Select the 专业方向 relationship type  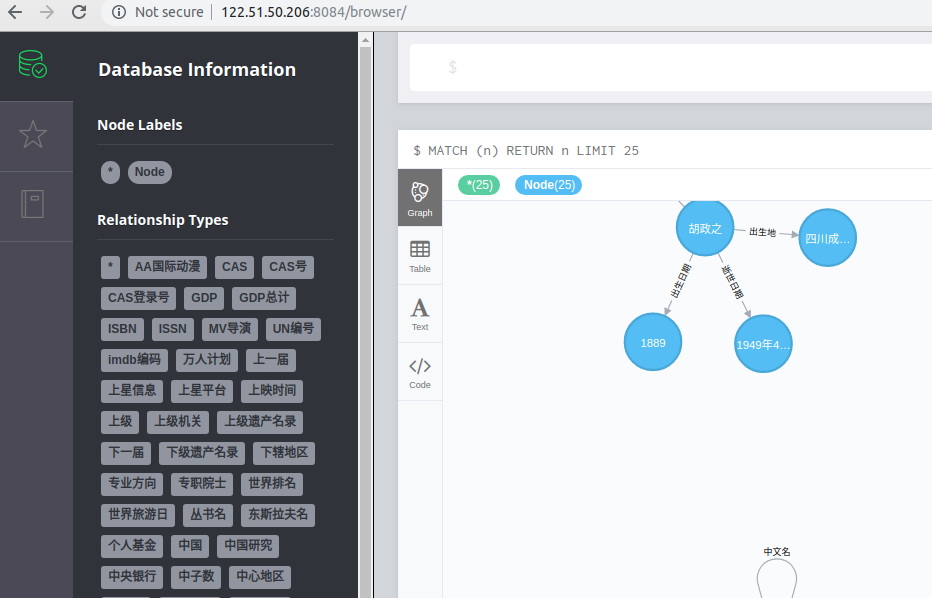[132, 483]
